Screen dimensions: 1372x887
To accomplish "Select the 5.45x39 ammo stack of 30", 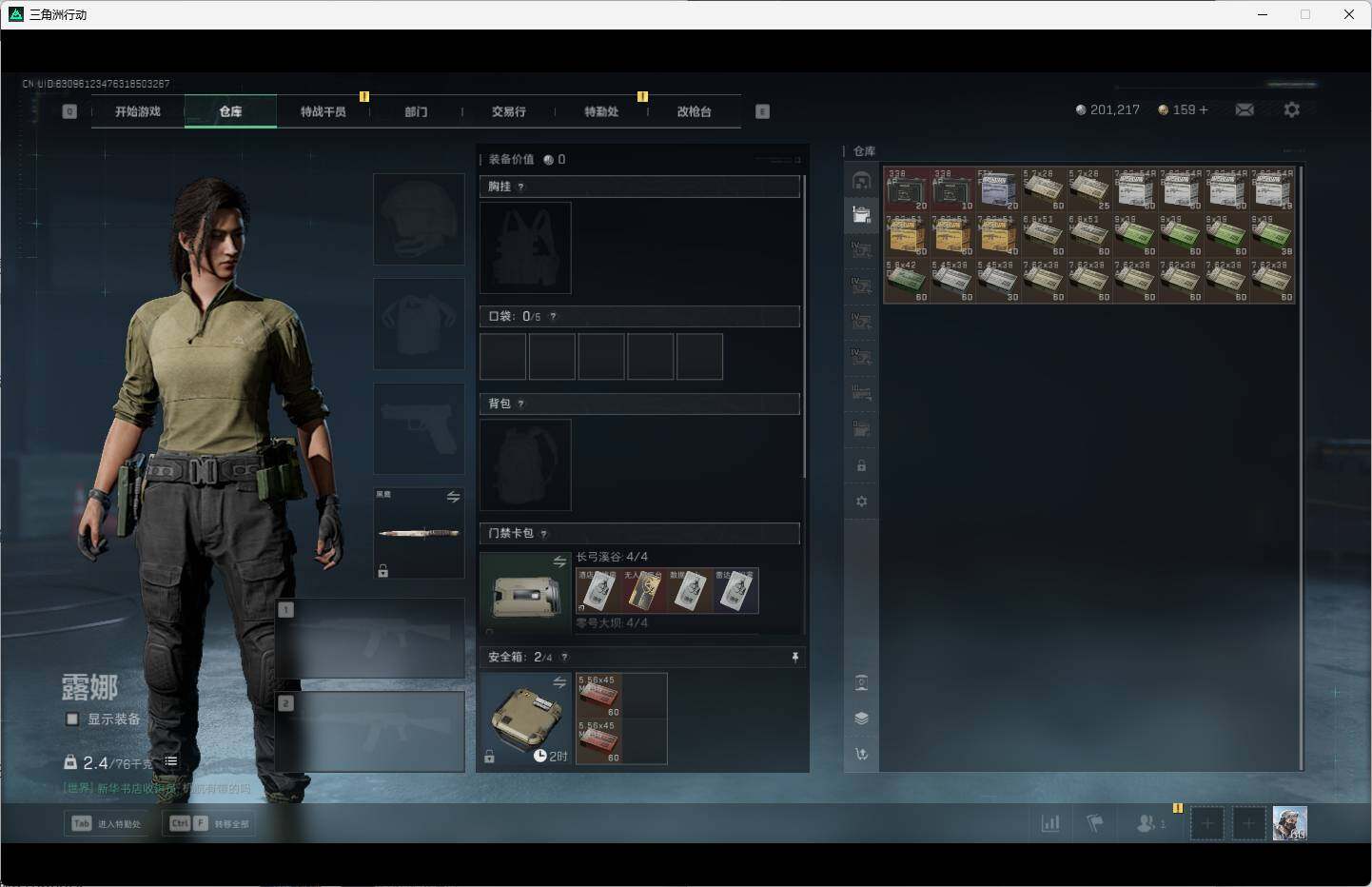I will 998,281.
